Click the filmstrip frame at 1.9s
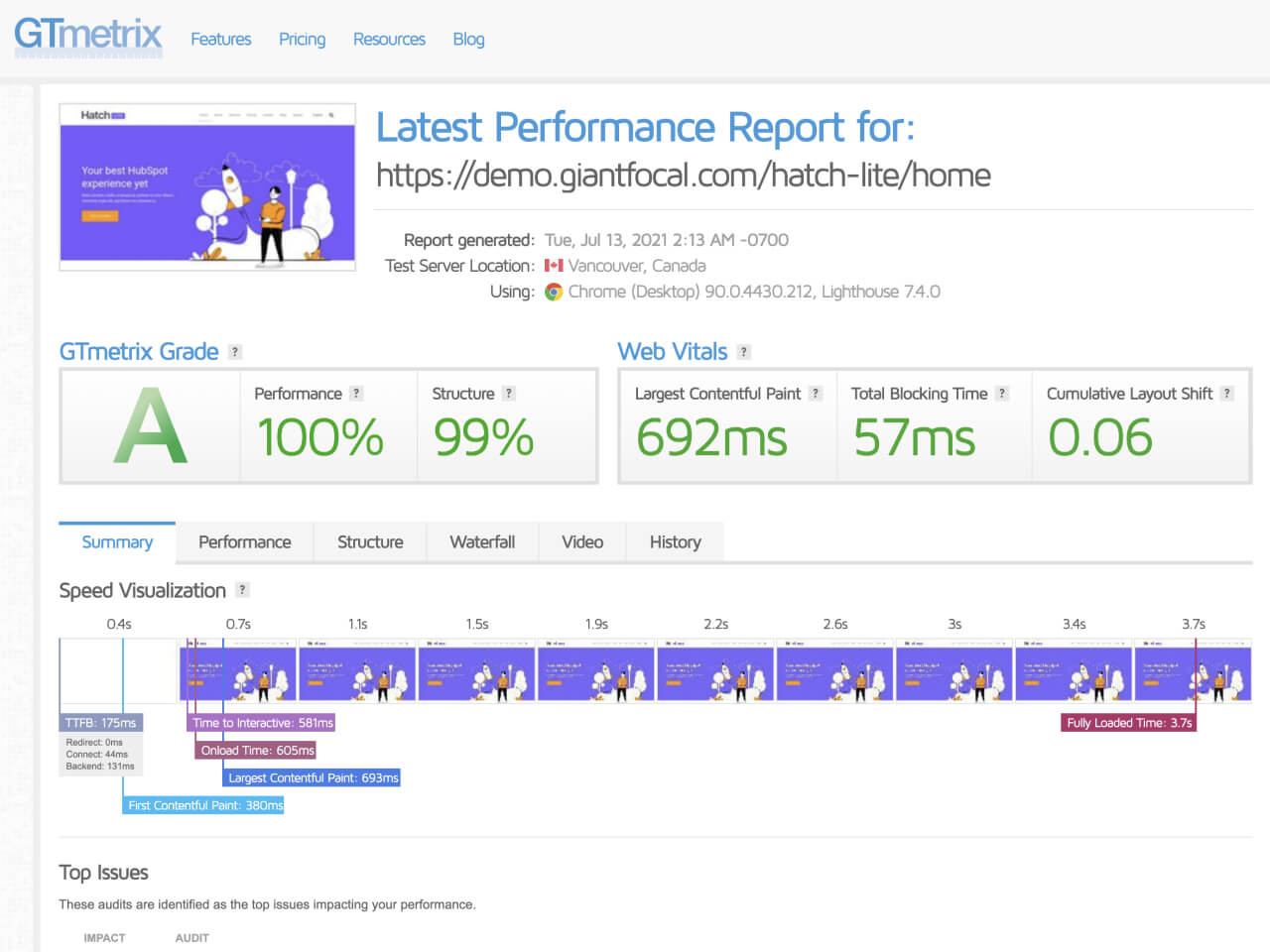Screen dimensions: 1270x952 click(596, 669)
